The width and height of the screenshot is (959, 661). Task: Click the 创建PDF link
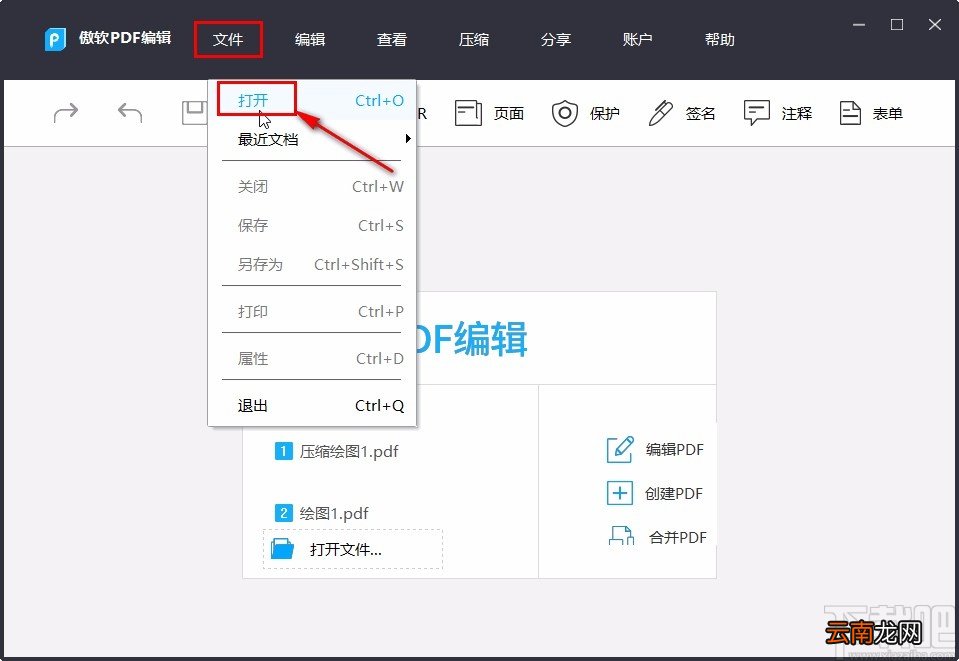point(673,493)
